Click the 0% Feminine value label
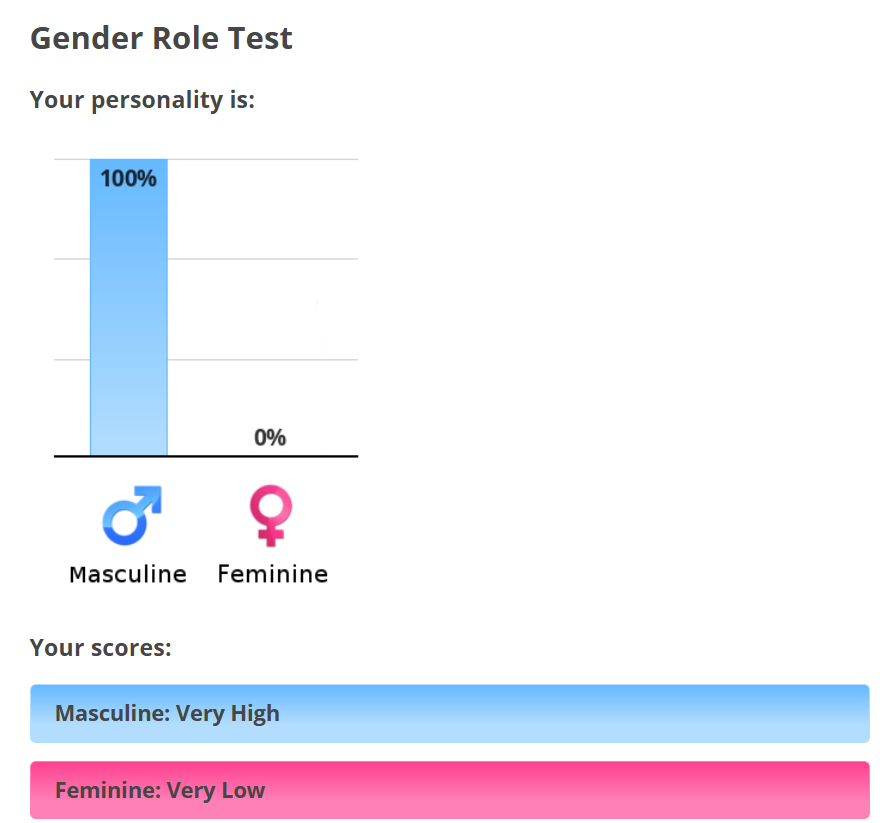 [x=270, y=437]
